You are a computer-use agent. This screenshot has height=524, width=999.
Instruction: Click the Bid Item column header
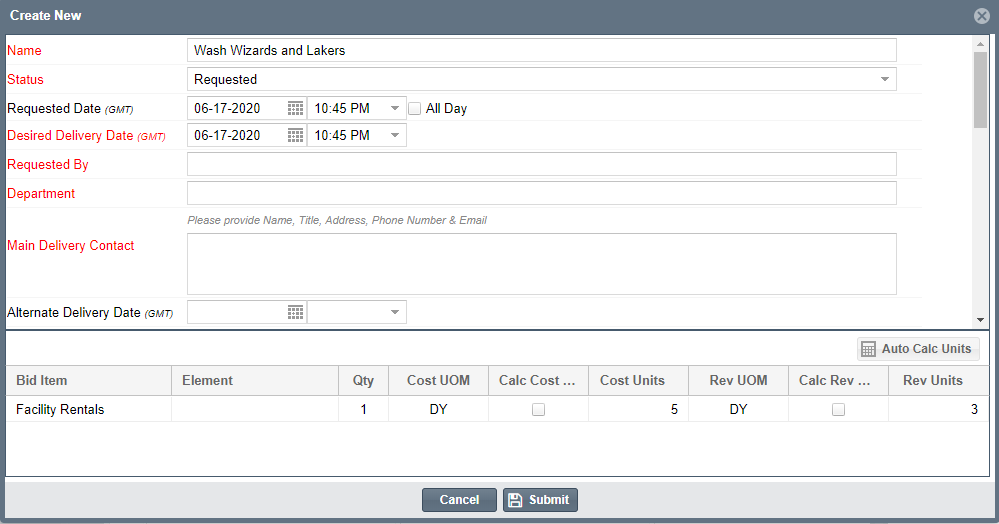(89, 381)
